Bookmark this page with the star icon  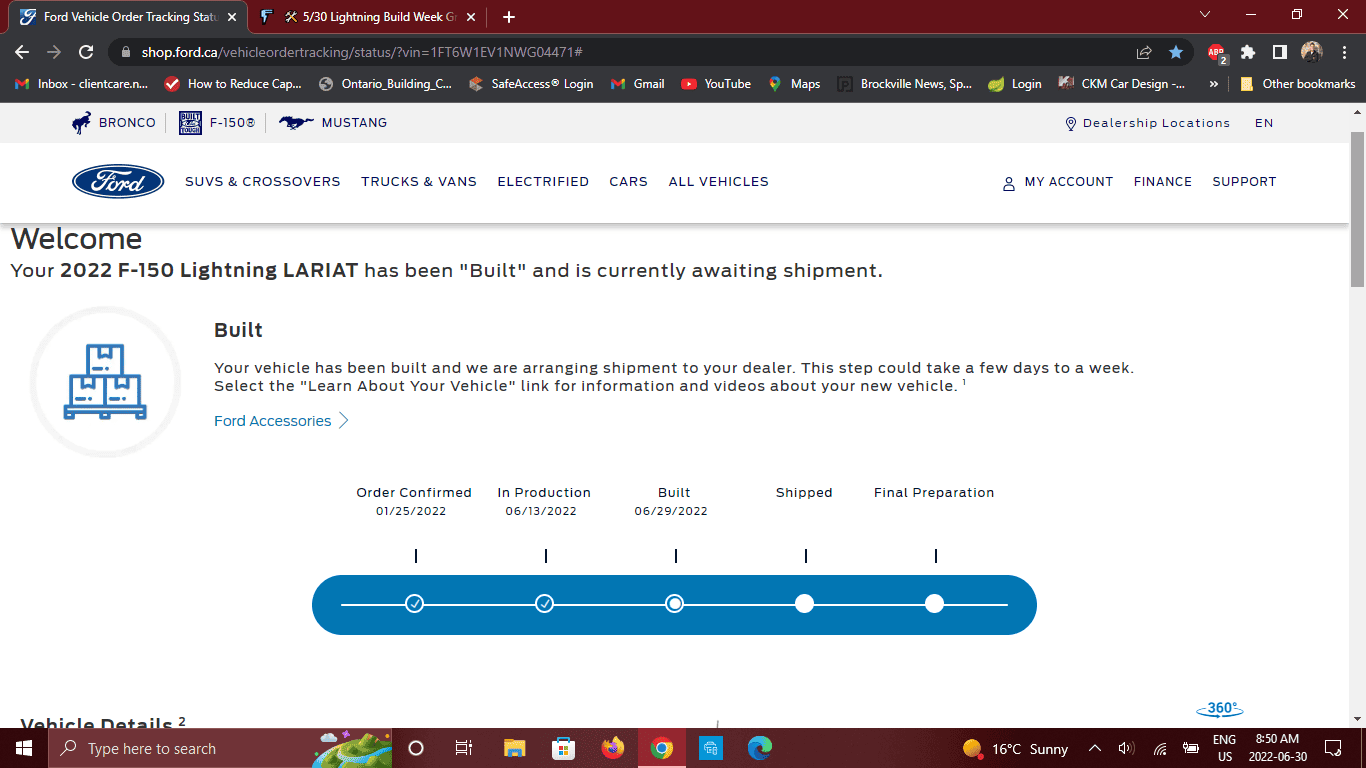pos(1176,52)
